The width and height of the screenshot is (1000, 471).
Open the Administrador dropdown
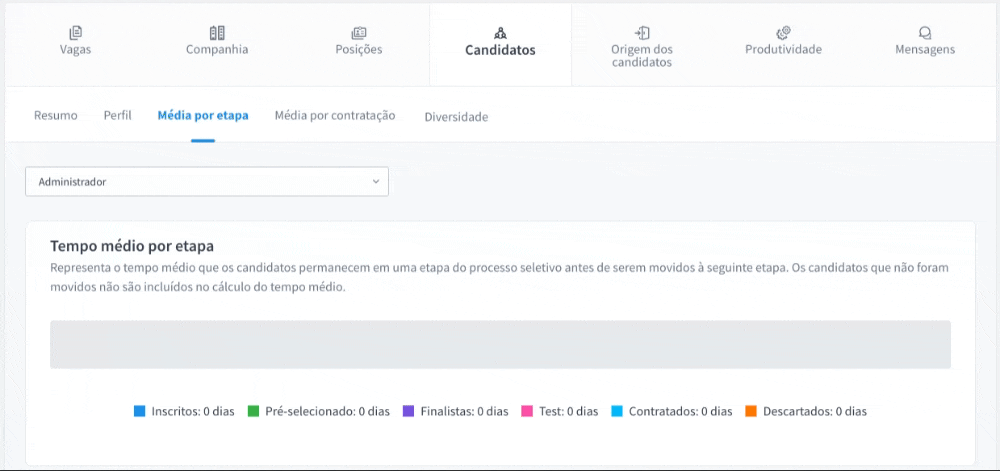pyautogui.click(x=206, y=182)
